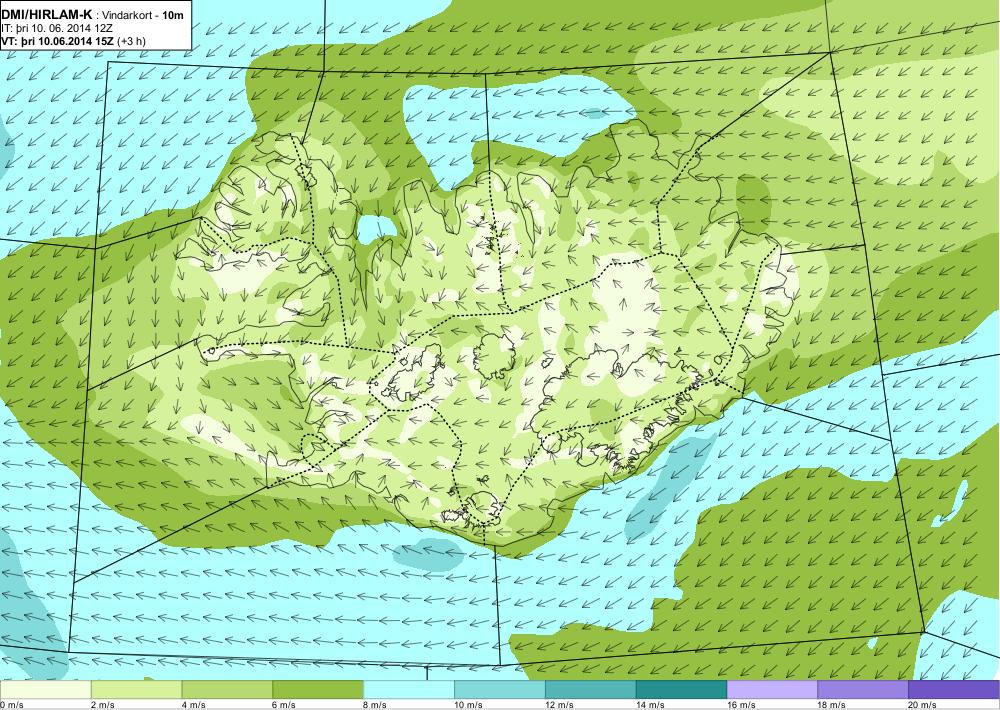Image resolution: width=1000 pixels, height=710 pixels.
Task: Click the "VT: þri 10.06.2014 15Z" valid time line
Action: point(59,41)
